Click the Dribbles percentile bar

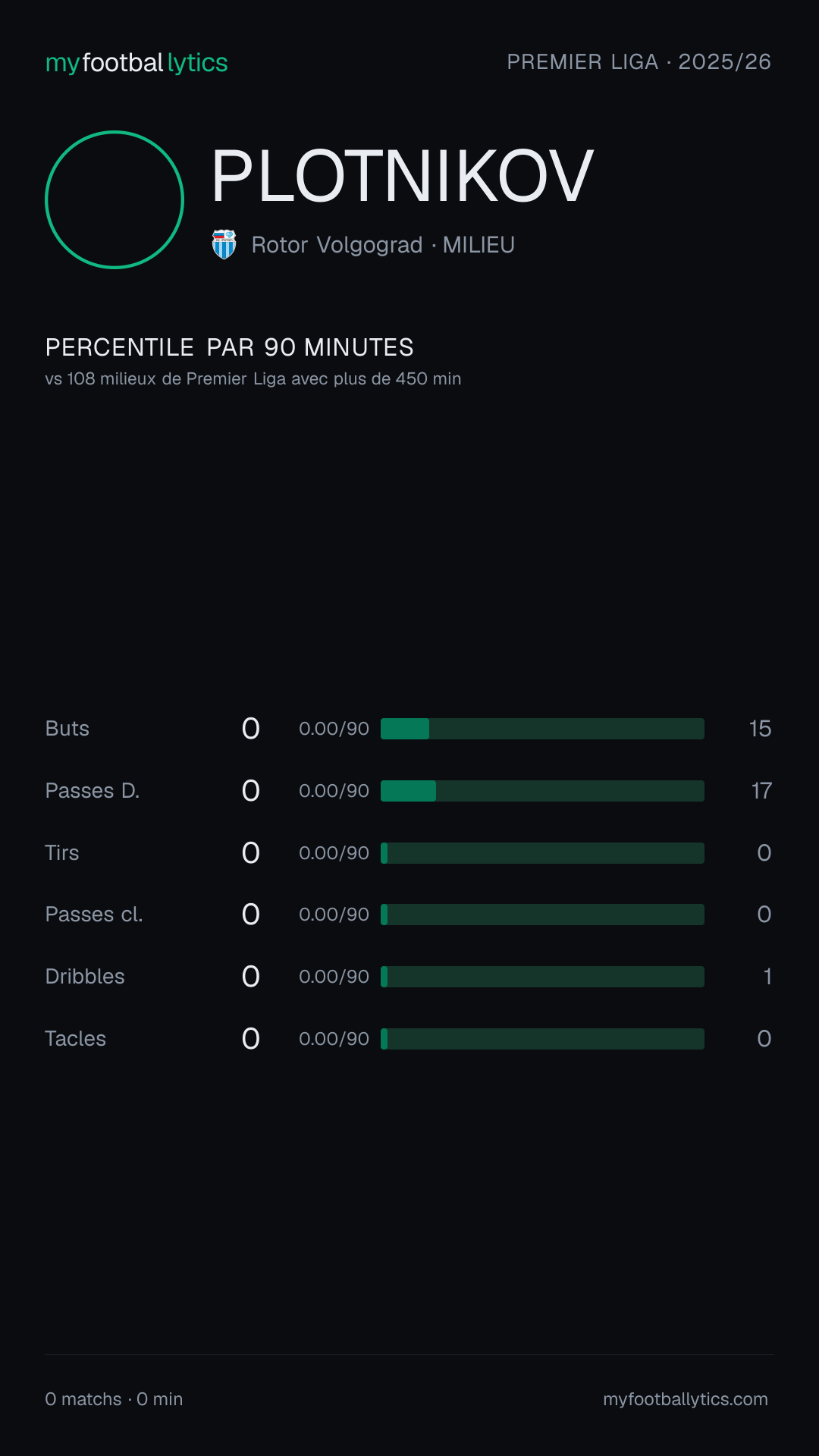pyautogui.click(x=542, y=977)
